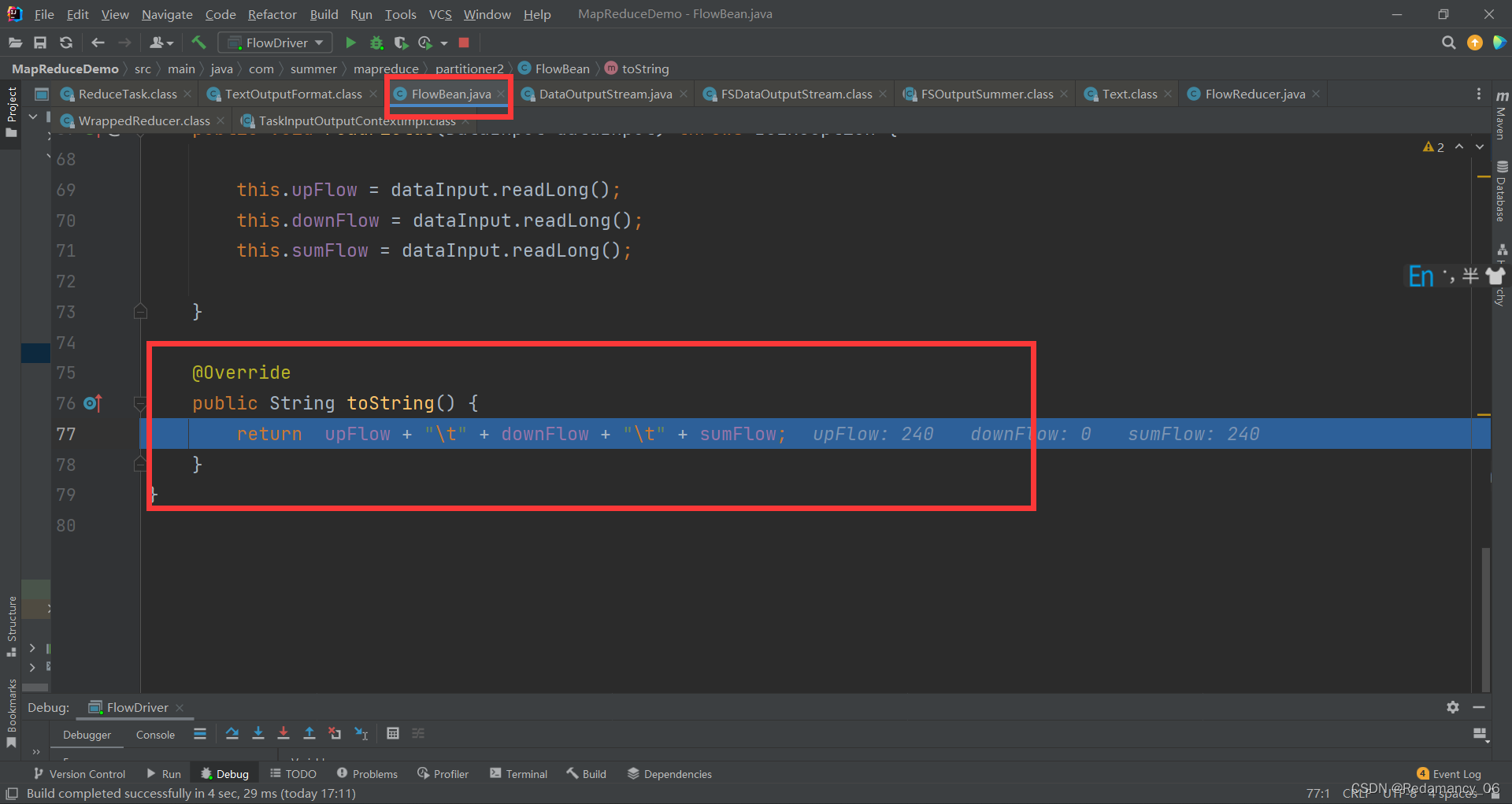Close the TextOutputFormat.class tab
This screenshot has height=804, width=1512.
click(373, 94)
